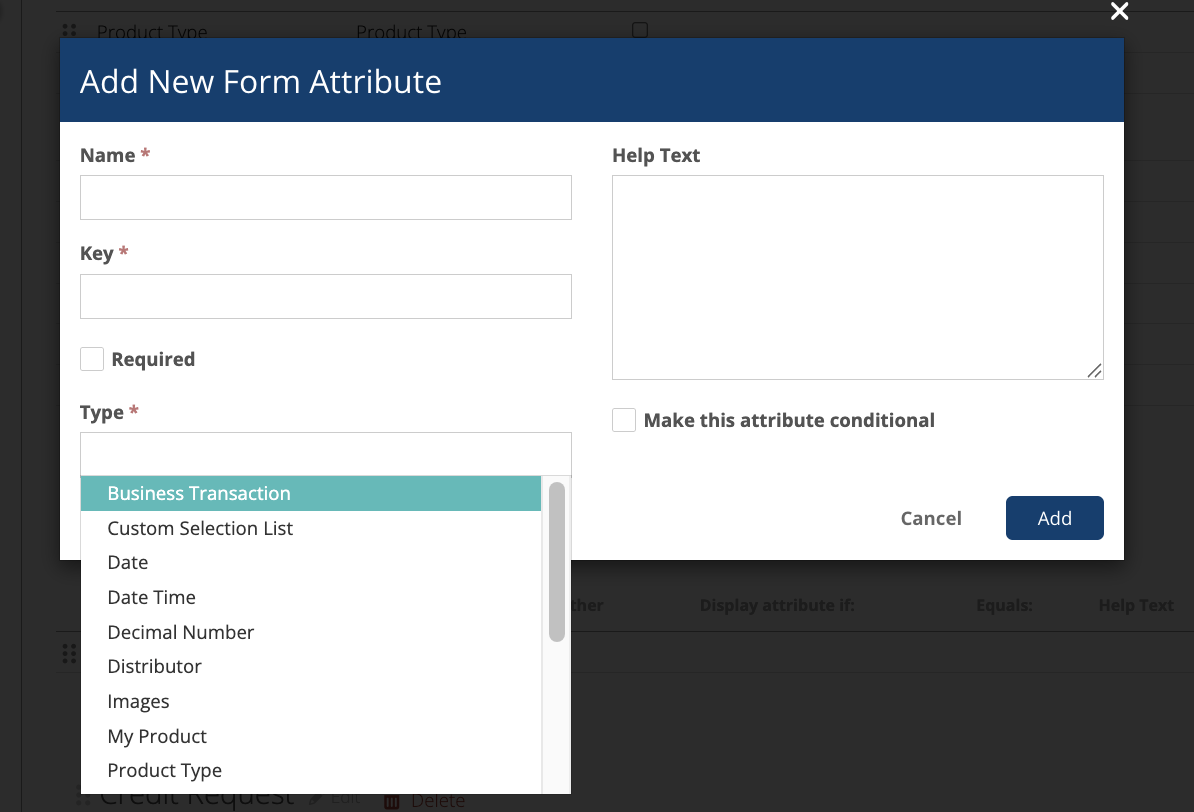Screen dimensions: 1194x812
Task: Select Date Time from the list
Action: point(311,598)
